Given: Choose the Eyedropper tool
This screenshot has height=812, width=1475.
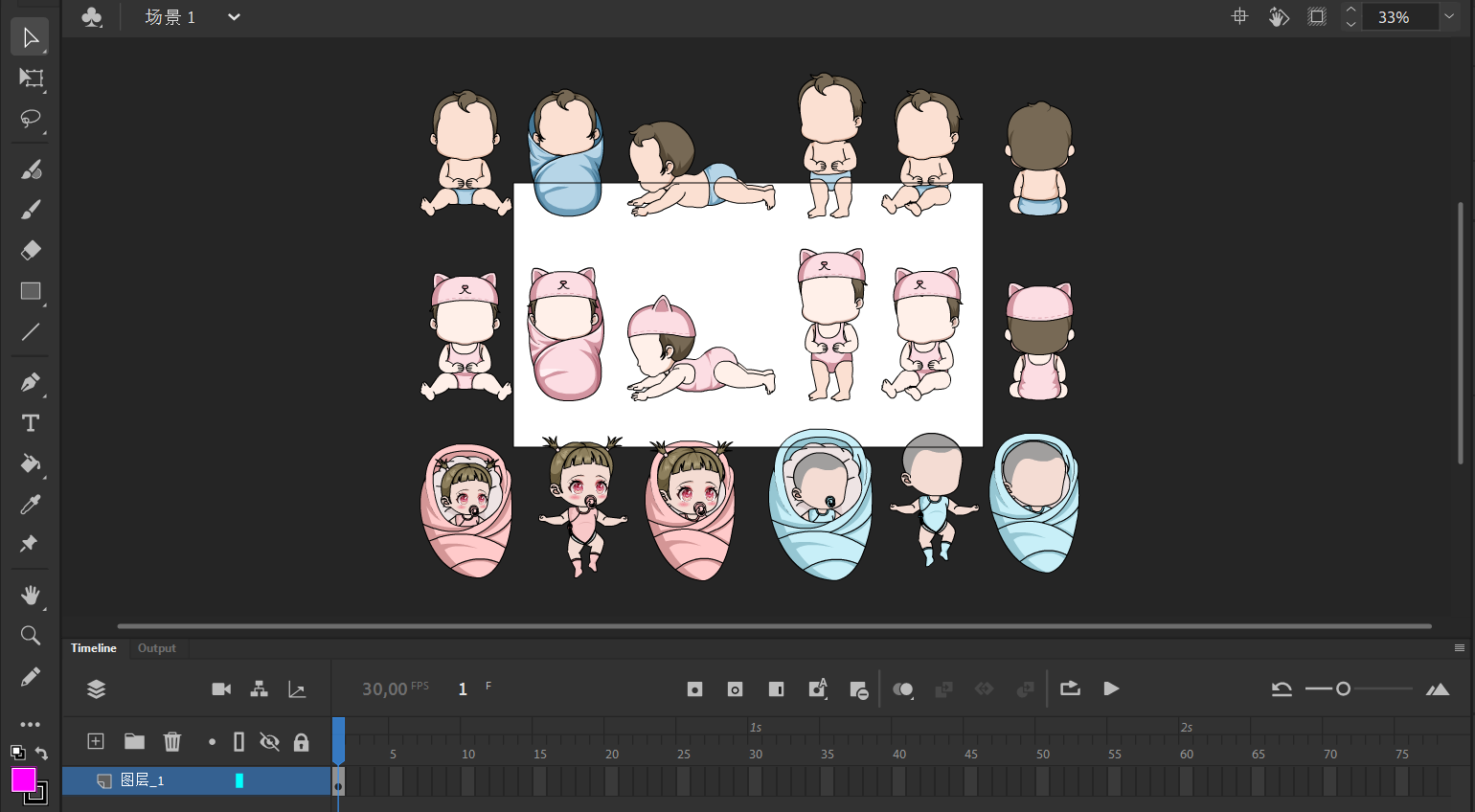Looking at the screenshot, I should click(x=31, y=505).
